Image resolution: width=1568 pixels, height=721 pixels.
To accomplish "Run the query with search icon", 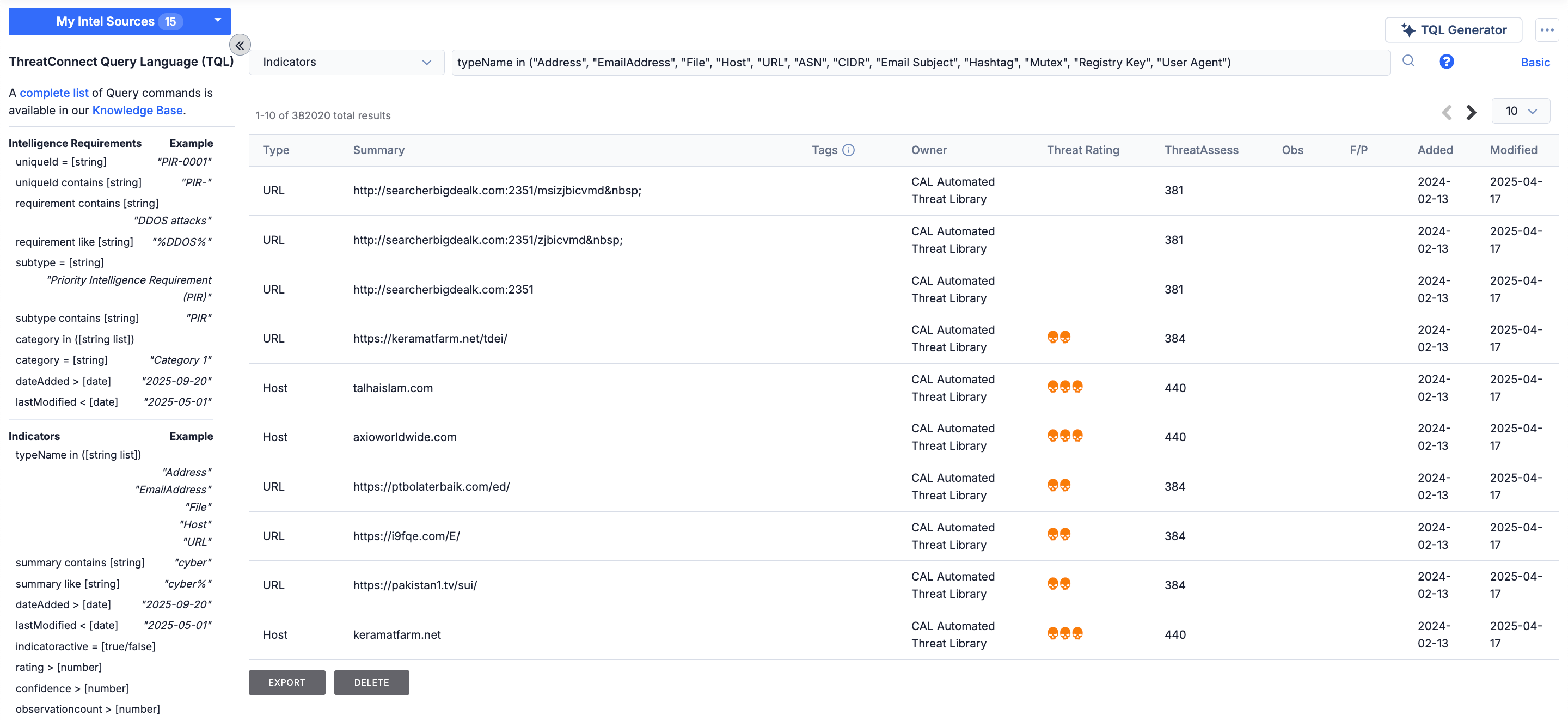I will coord(1408,61).
